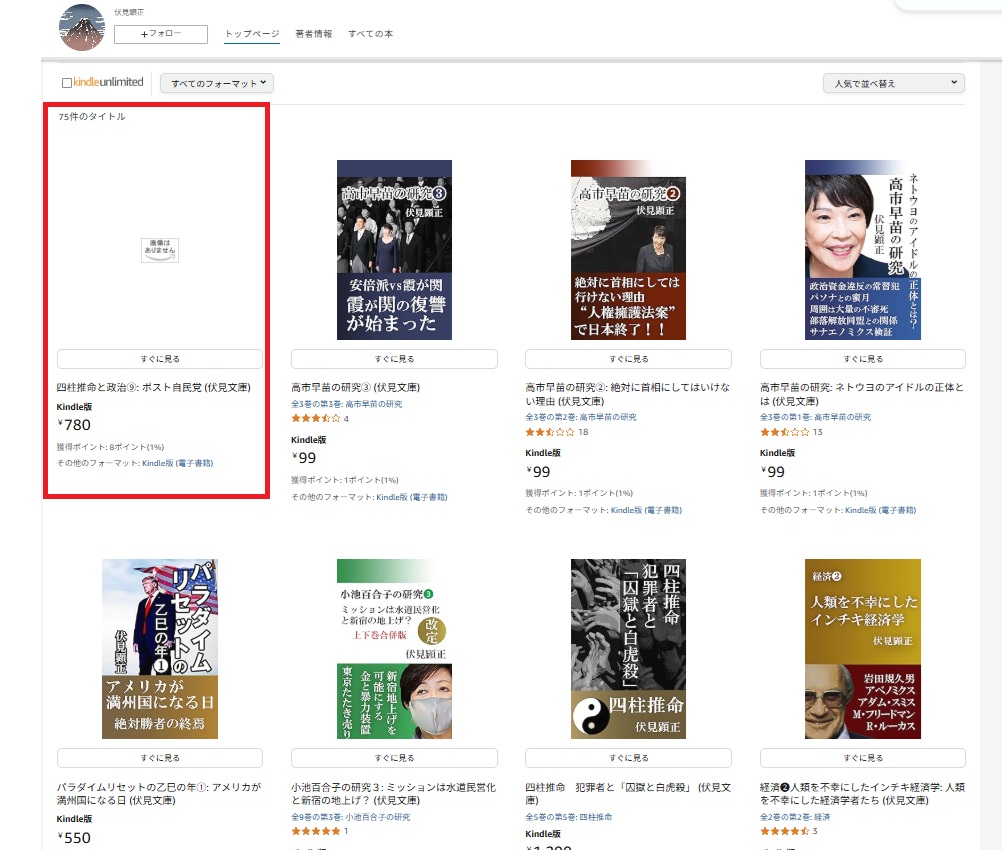The width and height of the screenshot is (1002, 850).
Task: Select the すべての本 tab
Action: coord(370,34)
